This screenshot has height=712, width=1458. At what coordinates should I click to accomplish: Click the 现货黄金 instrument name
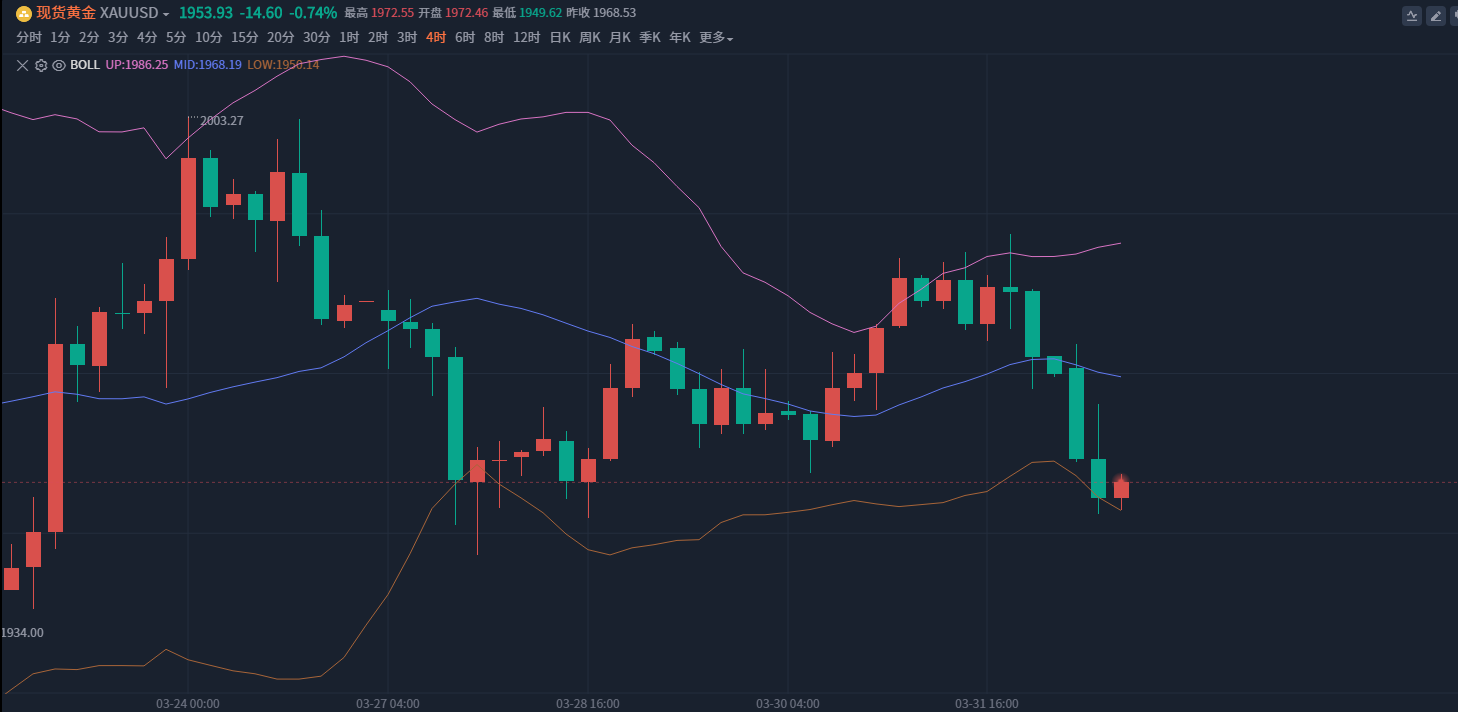(66, 13)
